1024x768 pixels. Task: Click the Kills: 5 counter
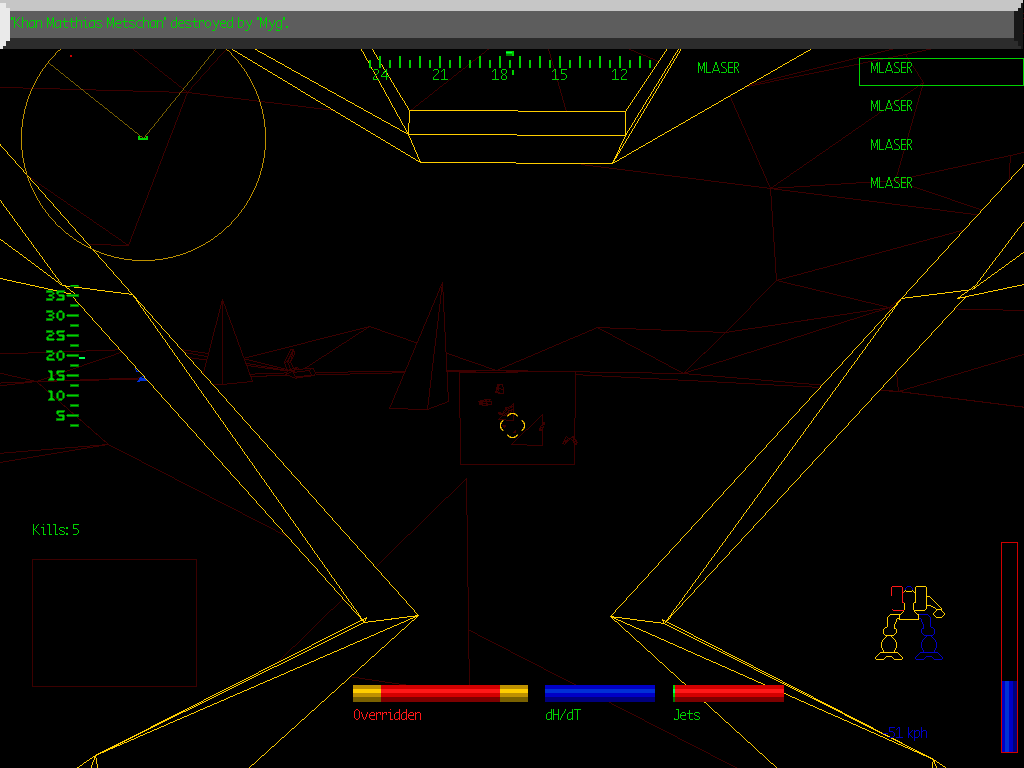pos(56,530)
